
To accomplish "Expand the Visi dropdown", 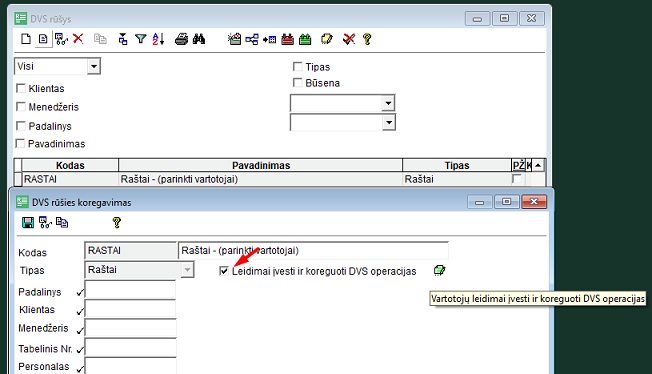I will point(94,67).
